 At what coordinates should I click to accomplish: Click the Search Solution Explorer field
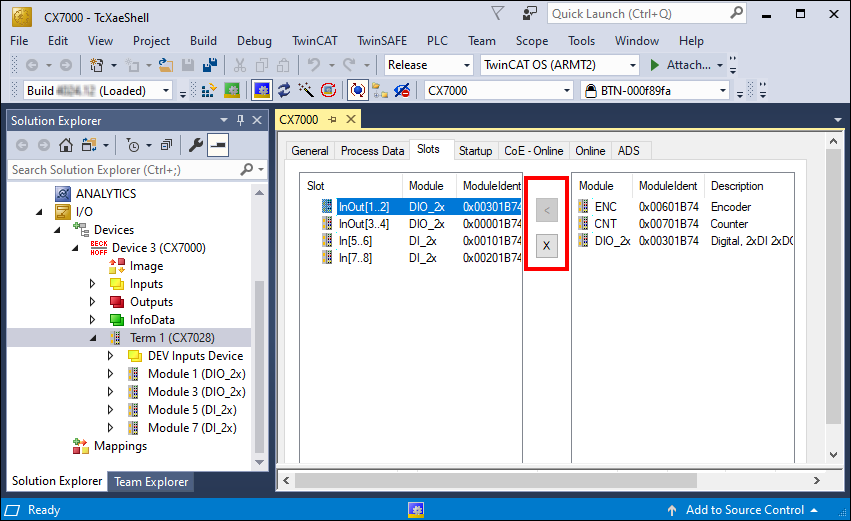click(125, 170)
